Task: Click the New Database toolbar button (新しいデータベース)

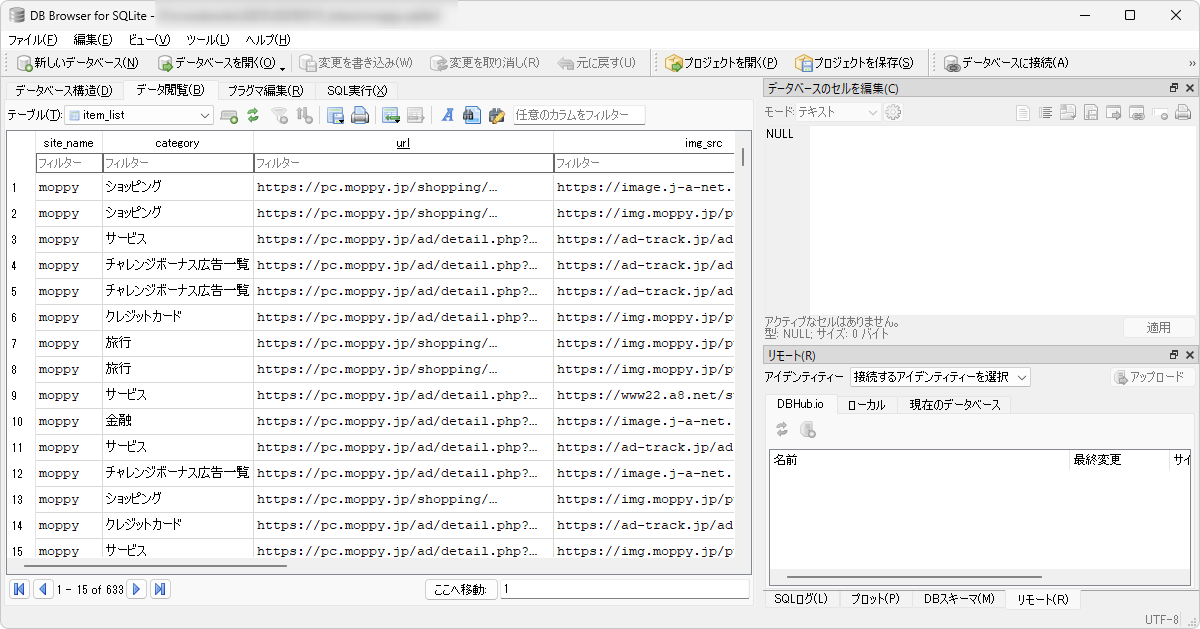Action: click(77, 63)
